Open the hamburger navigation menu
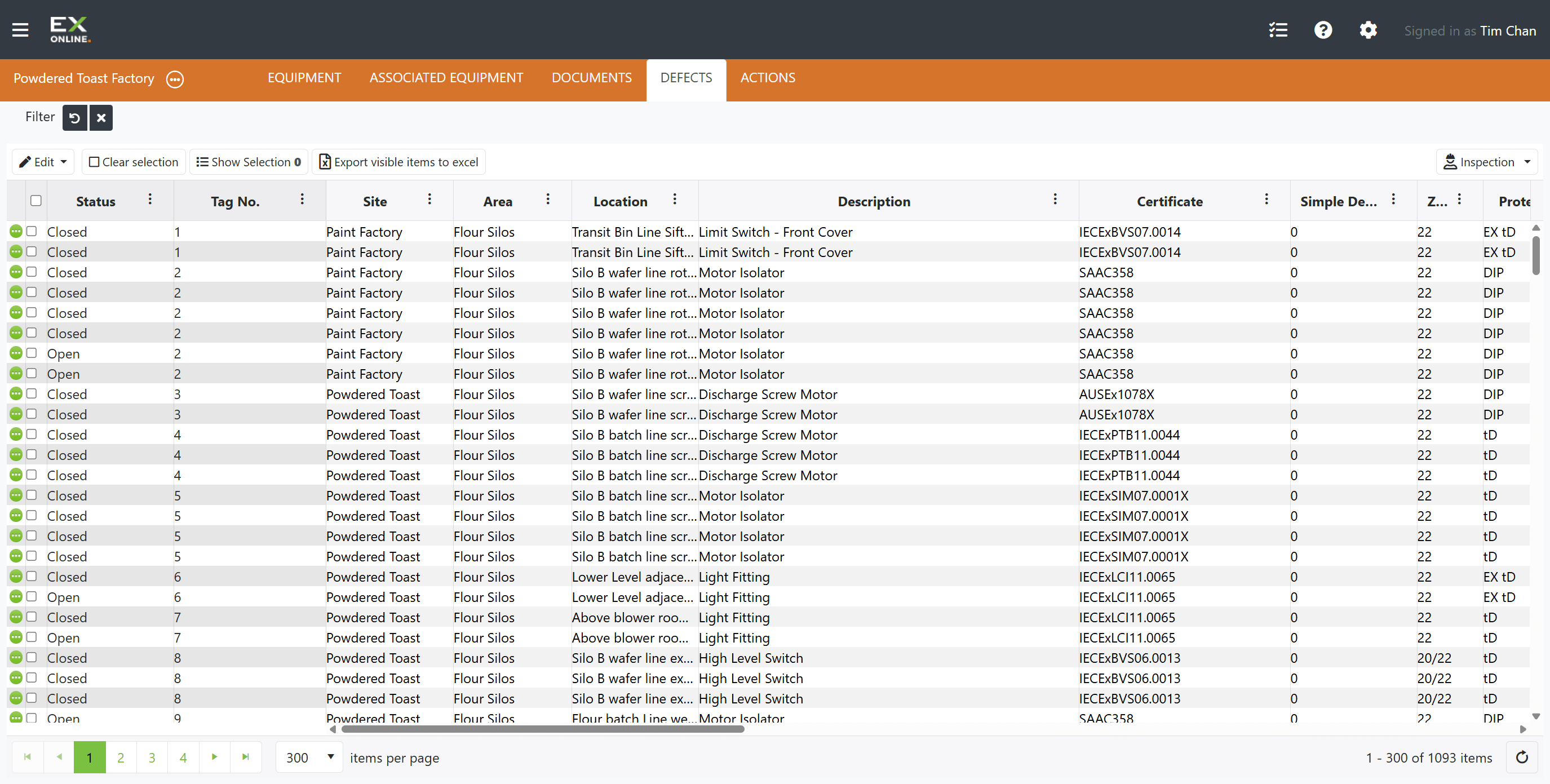1550x784 pixels. click(x=20, y=29)
